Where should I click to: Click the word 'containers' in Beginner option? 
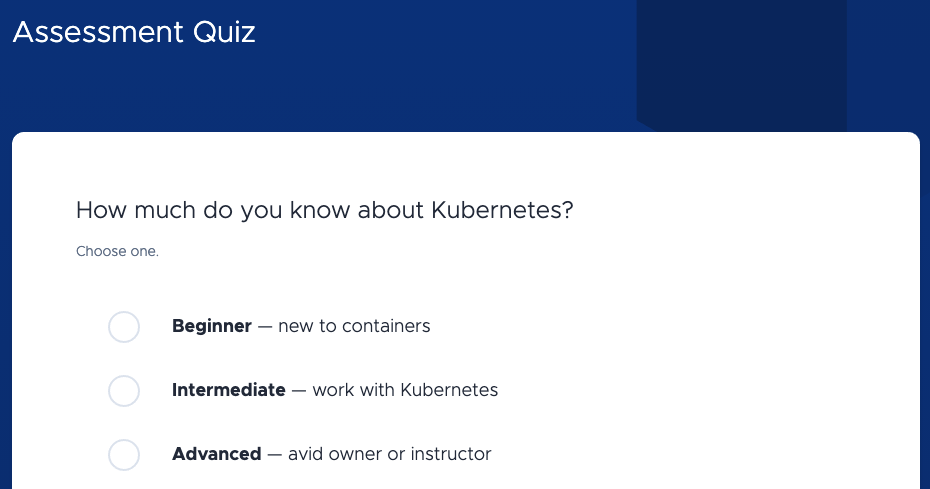point(385,327)
